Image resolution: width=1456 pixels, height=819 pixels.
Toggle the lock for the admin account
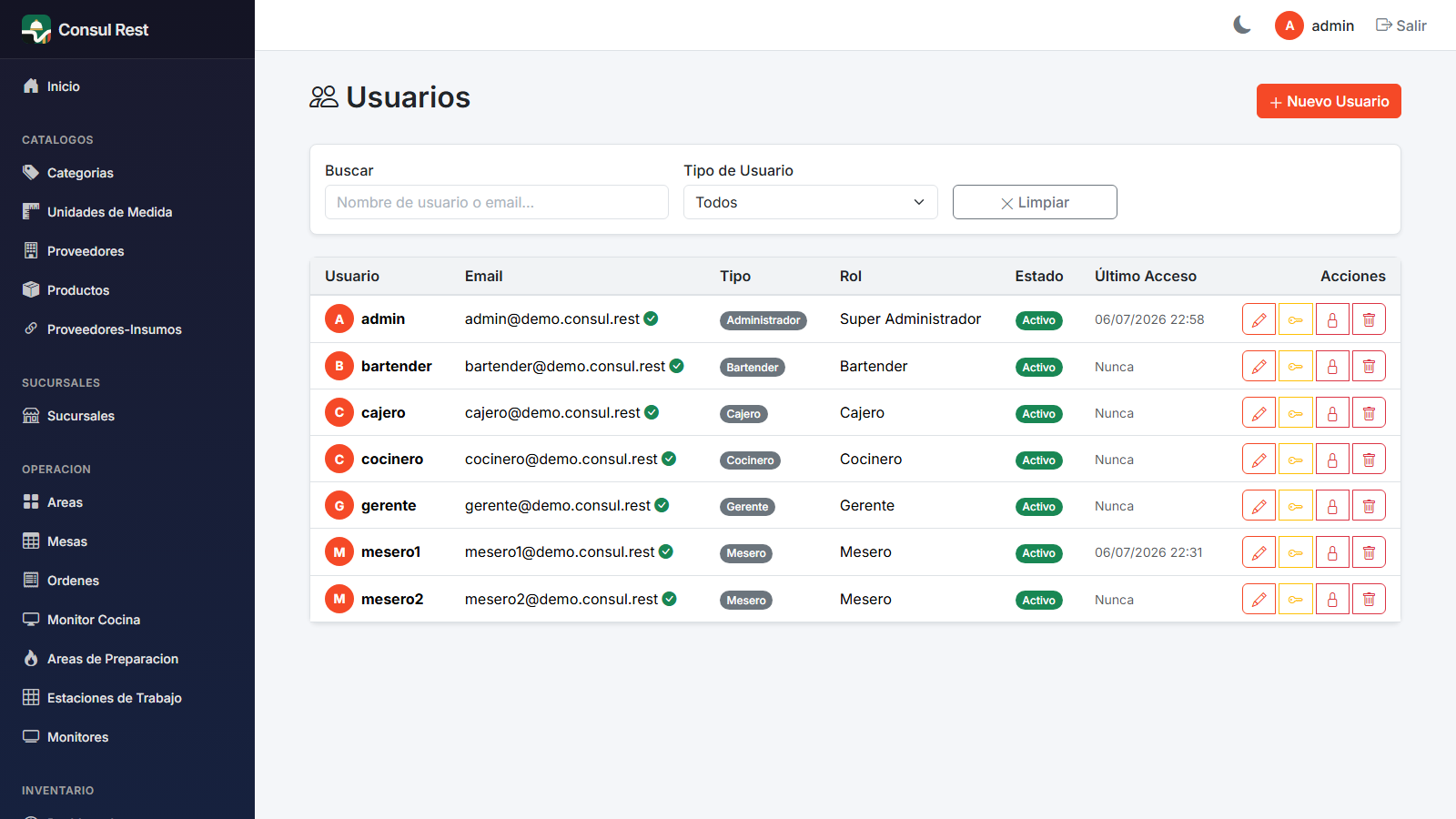click(1332, 319)
